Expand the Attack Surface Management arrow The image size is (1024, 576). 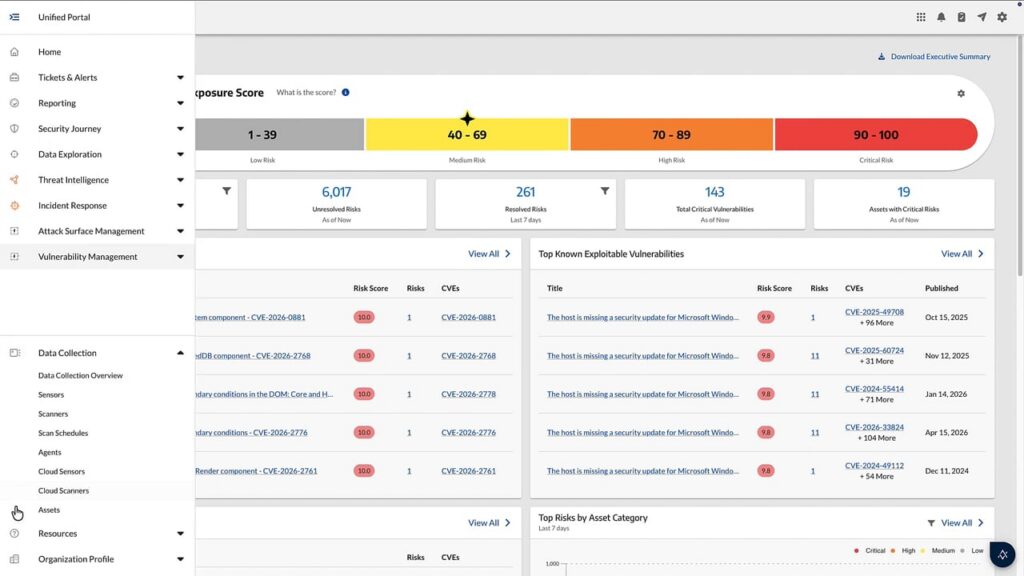point(180,231)
